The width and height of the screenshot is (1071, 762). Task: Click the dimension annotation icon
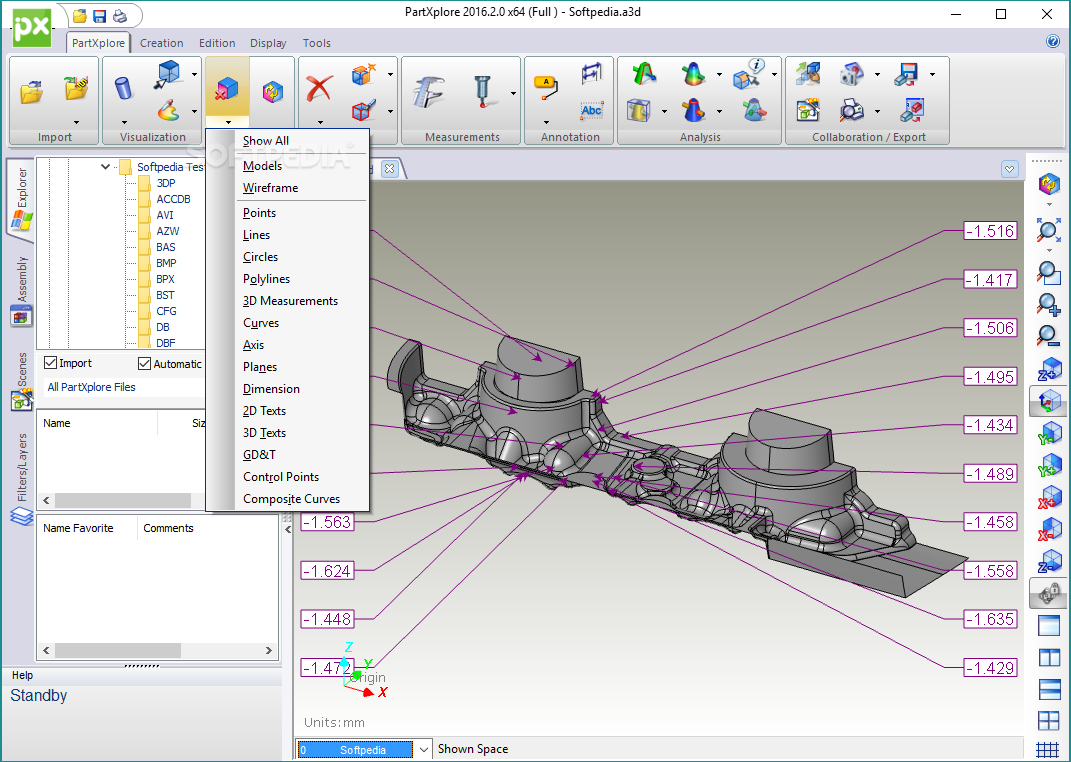click(x=592, y=74)
